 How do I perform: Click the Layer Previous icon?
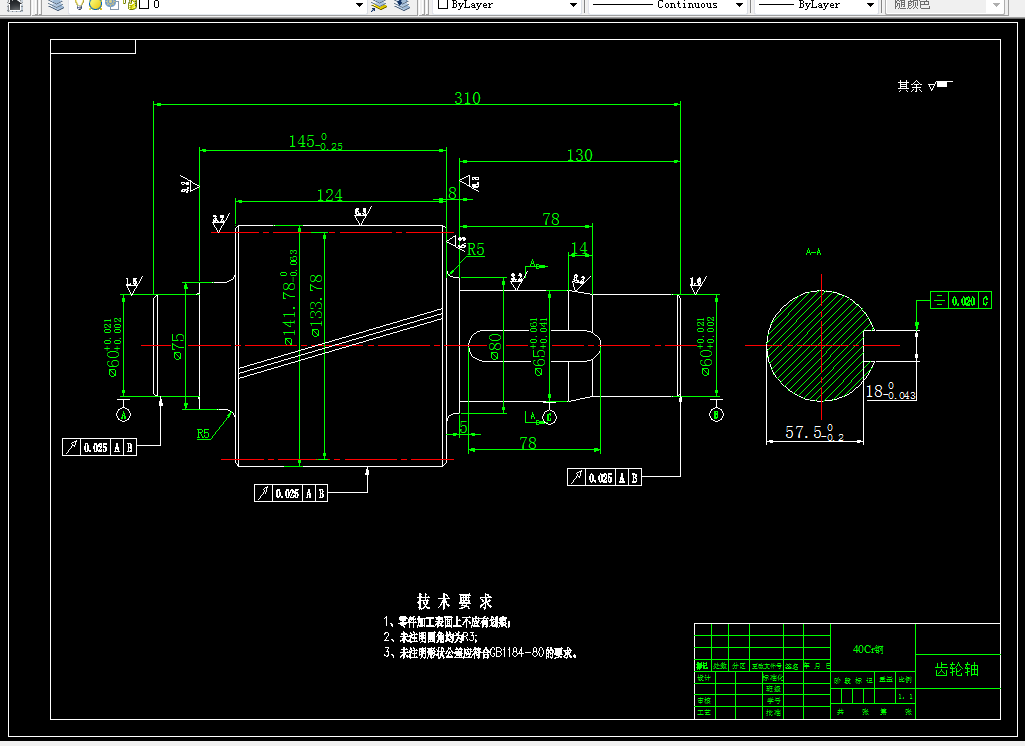point(402,5)
